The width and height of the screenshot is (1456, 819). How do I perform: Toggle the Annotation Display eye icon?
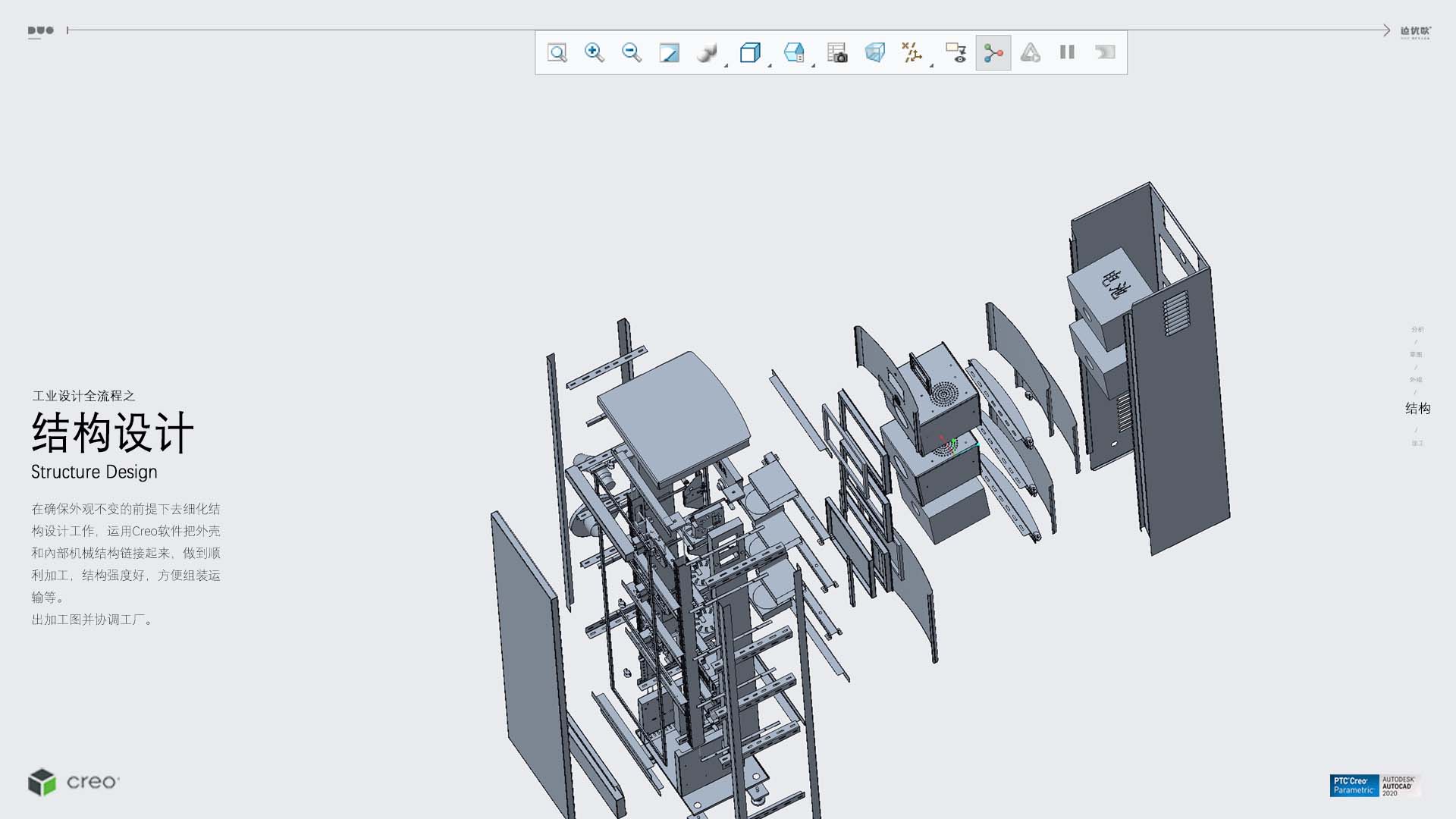[956, 52]
